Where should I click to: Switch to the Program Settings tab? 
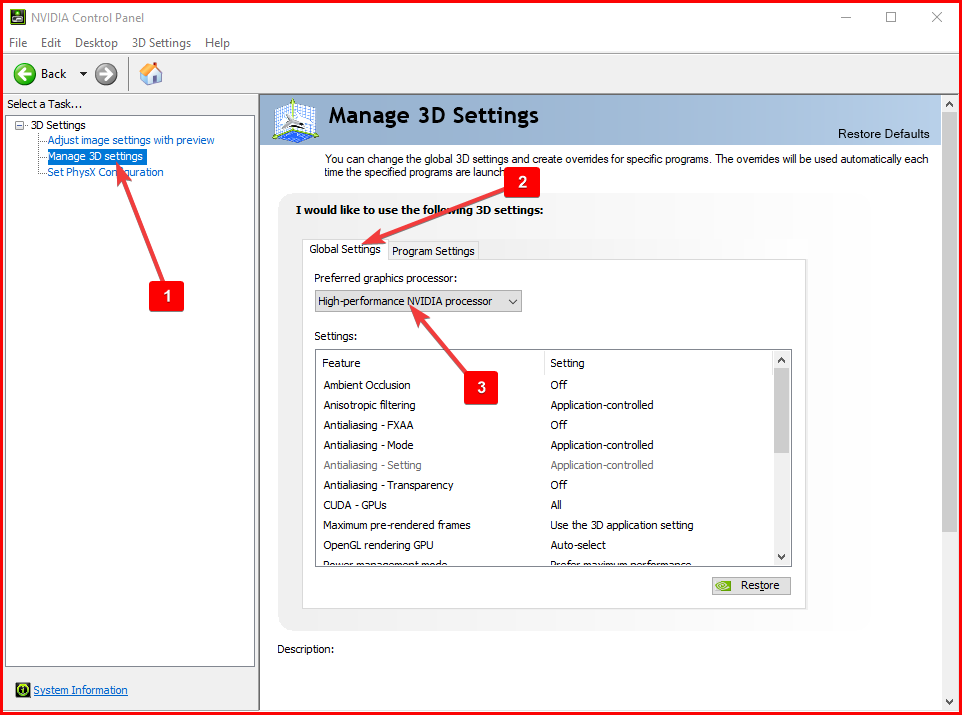[x=433, y=251]
